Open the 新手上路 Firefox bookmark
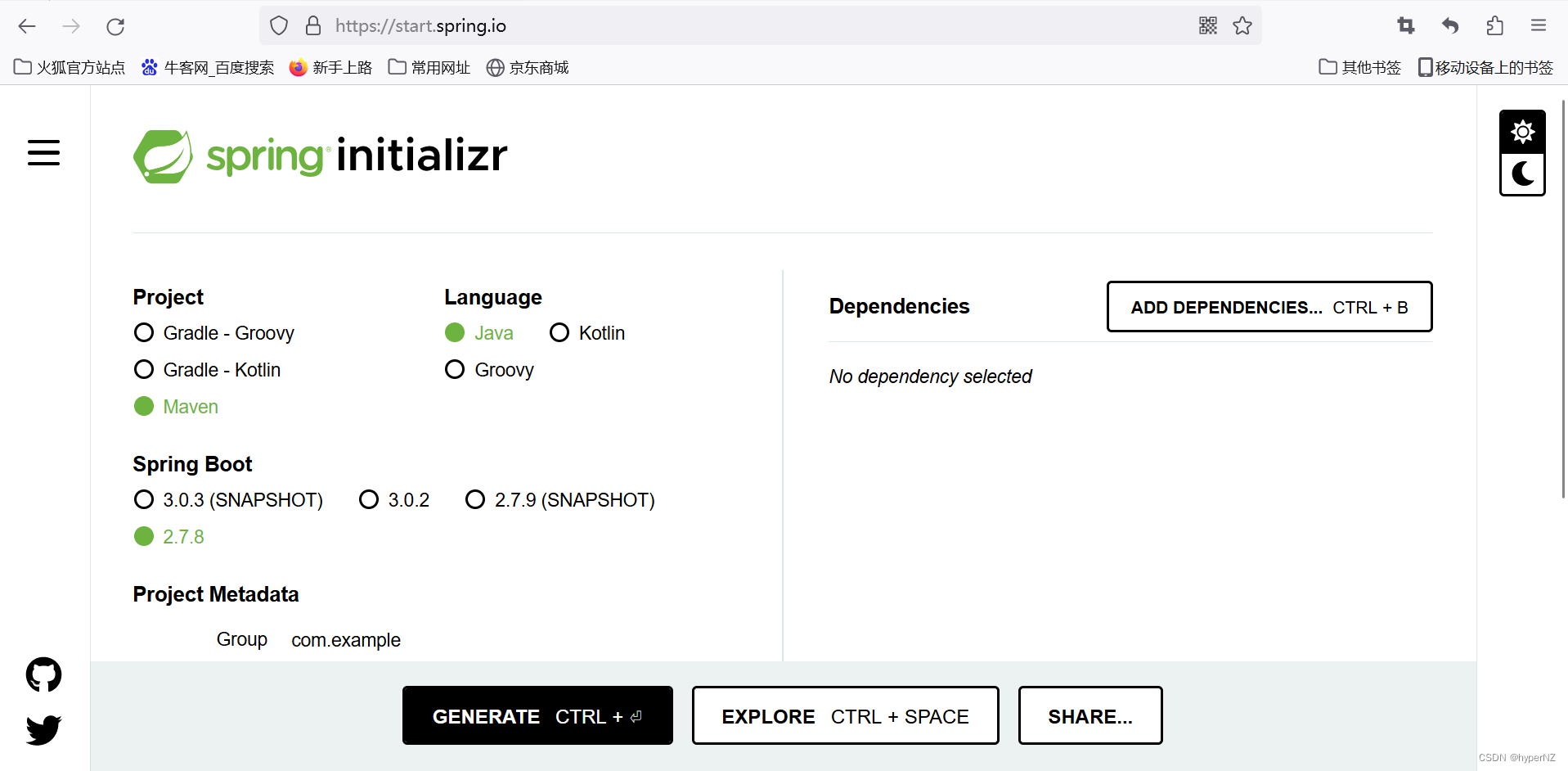The image size is (1568, 771). [330, 68]
